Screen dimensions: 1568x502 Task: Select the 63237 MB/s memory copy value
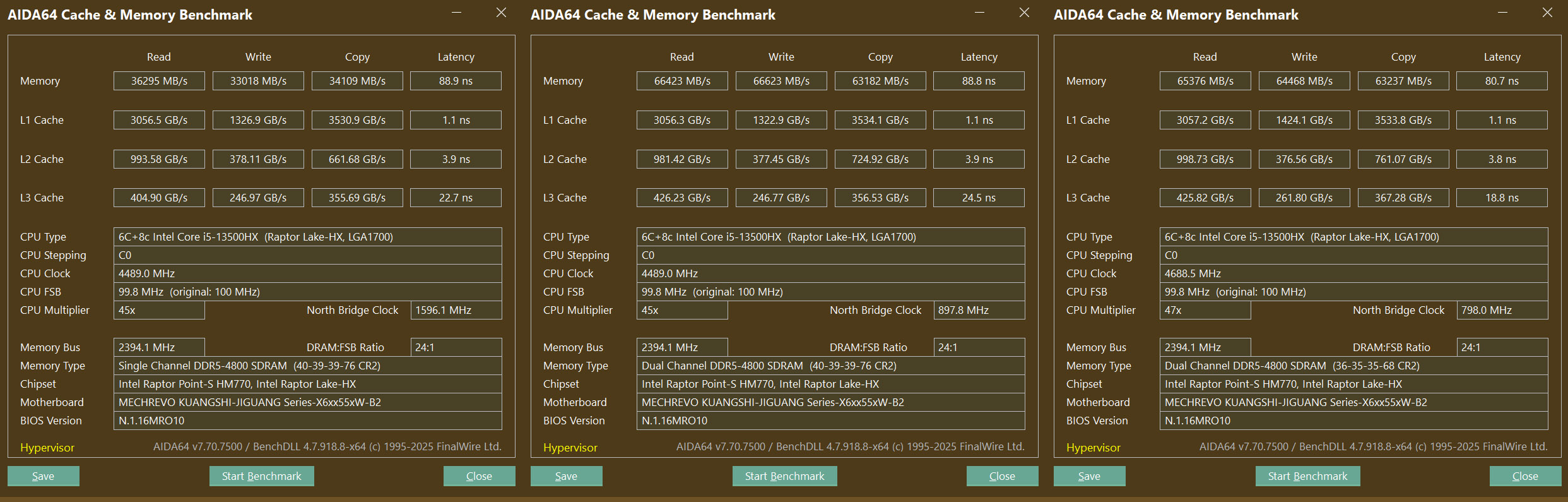tap(1403, 81)
